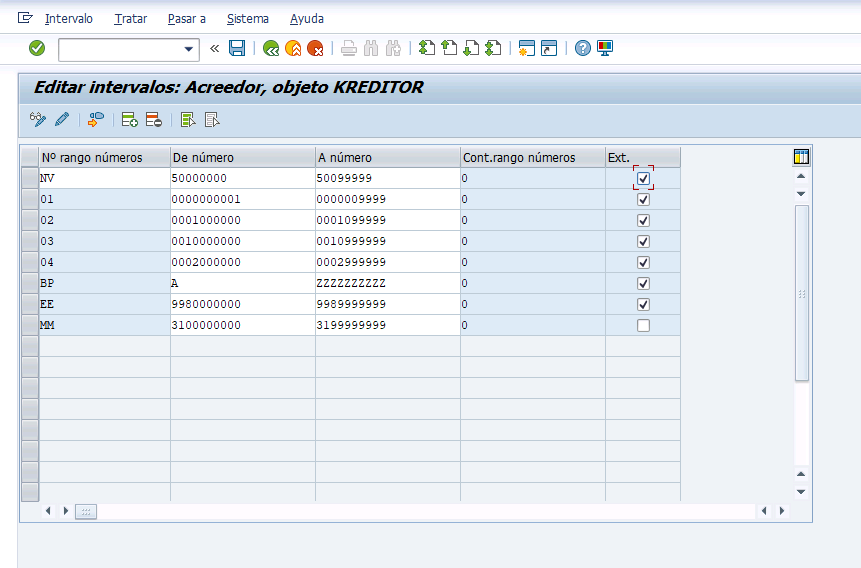Open the Tratar menu
The width and height of the screenshot is (861, 568).
point(131,19)
